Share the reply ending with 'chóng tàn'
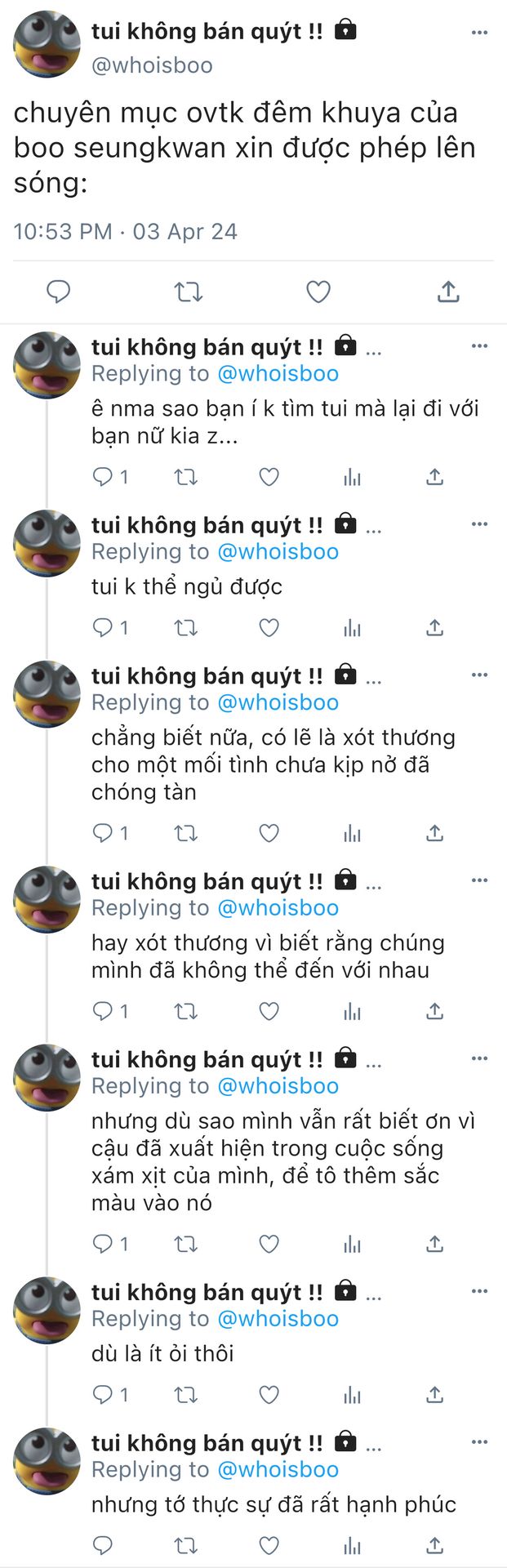This screenshot has width=507, height=1568. tap(435, 833)
